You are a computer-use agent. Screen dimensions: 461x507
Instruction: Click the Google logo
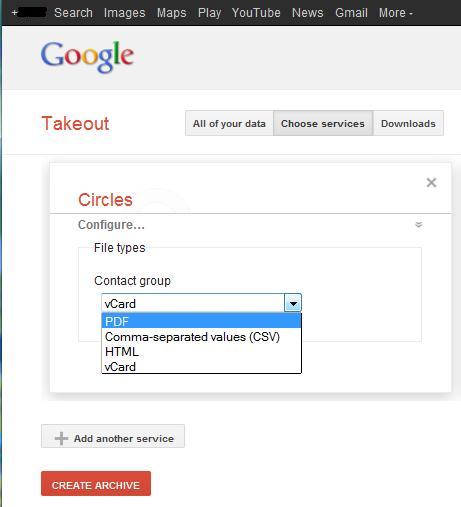(x=87, y=57)
